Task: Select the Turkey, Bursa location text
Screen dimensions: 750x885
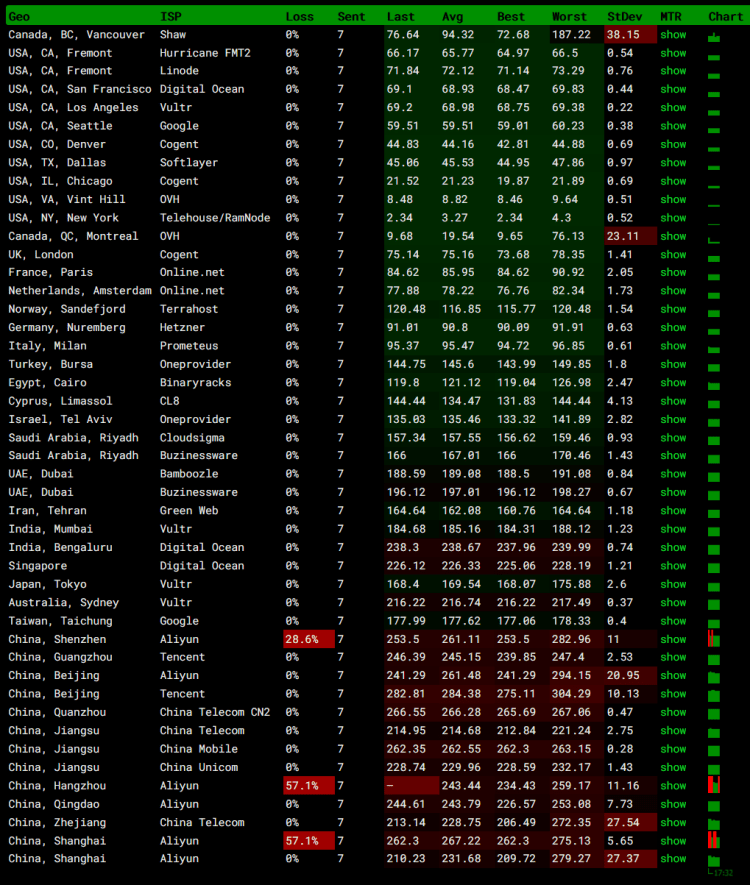Action: point(51,365)
